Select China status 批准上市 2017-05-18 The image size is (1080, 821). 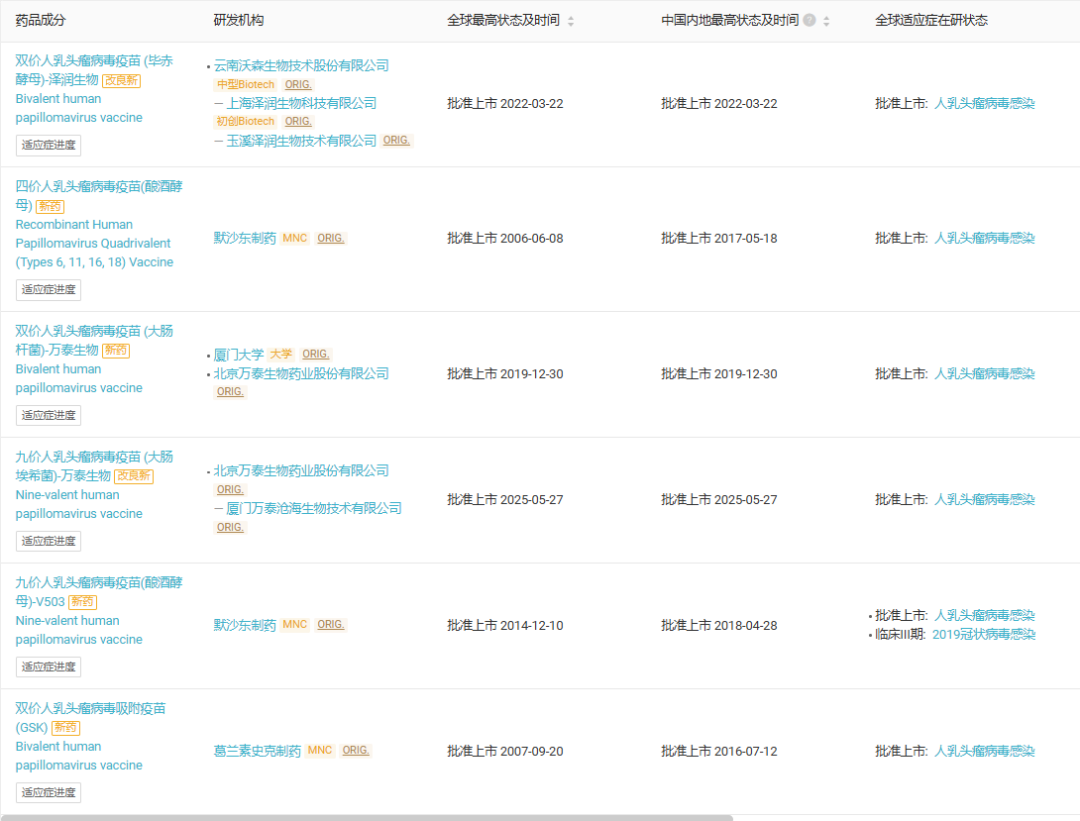[719, 238]
